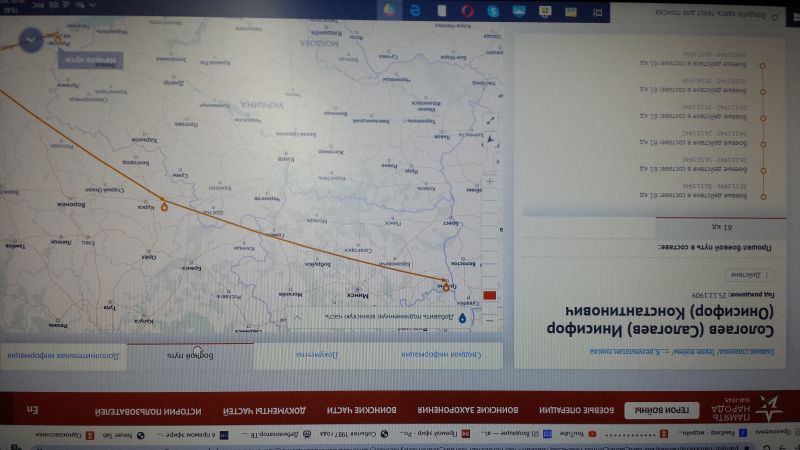
Task: Open File Explorer on the taskbar
Action: coord(570,12)
